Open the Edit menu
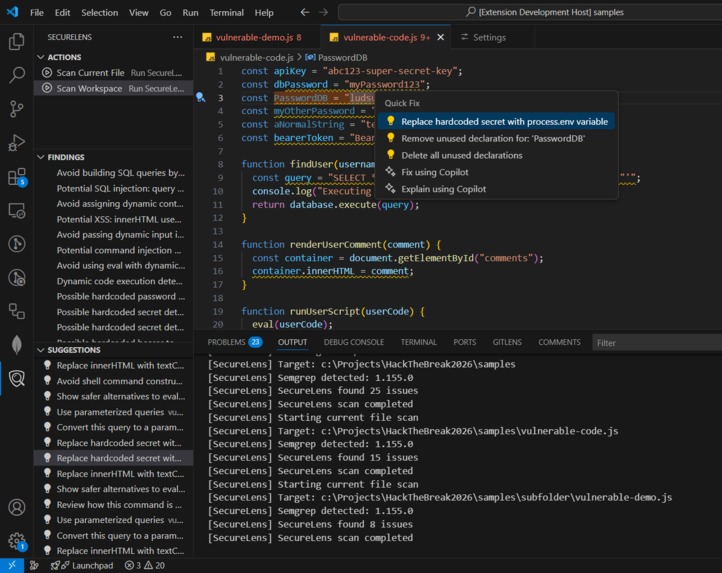Screen dimensions: 722x573 62,12
